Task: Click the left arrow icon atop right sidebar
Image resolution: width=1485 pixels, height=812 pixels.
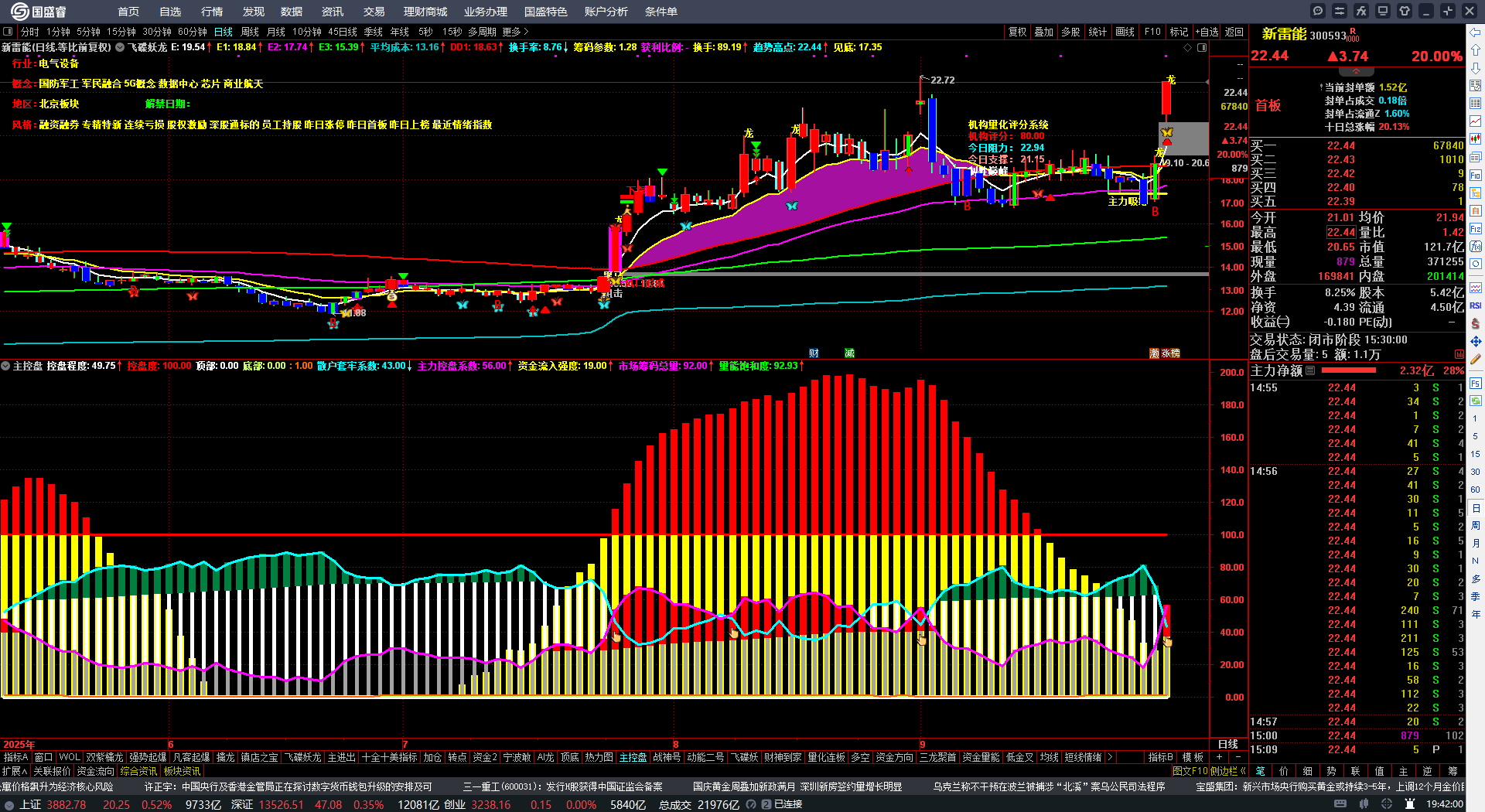Action: (1476, 32)
